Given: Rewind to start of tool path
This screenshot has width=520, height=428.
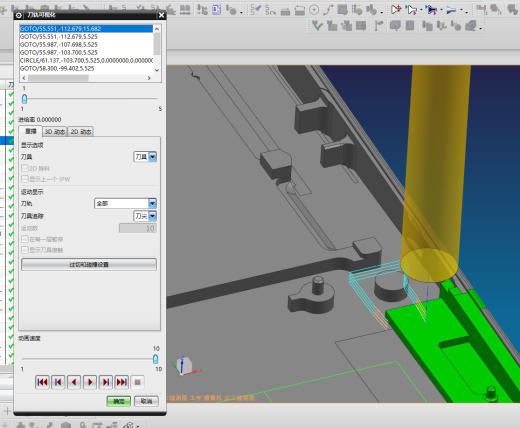Looking at the screenshot, I should 42,382.
